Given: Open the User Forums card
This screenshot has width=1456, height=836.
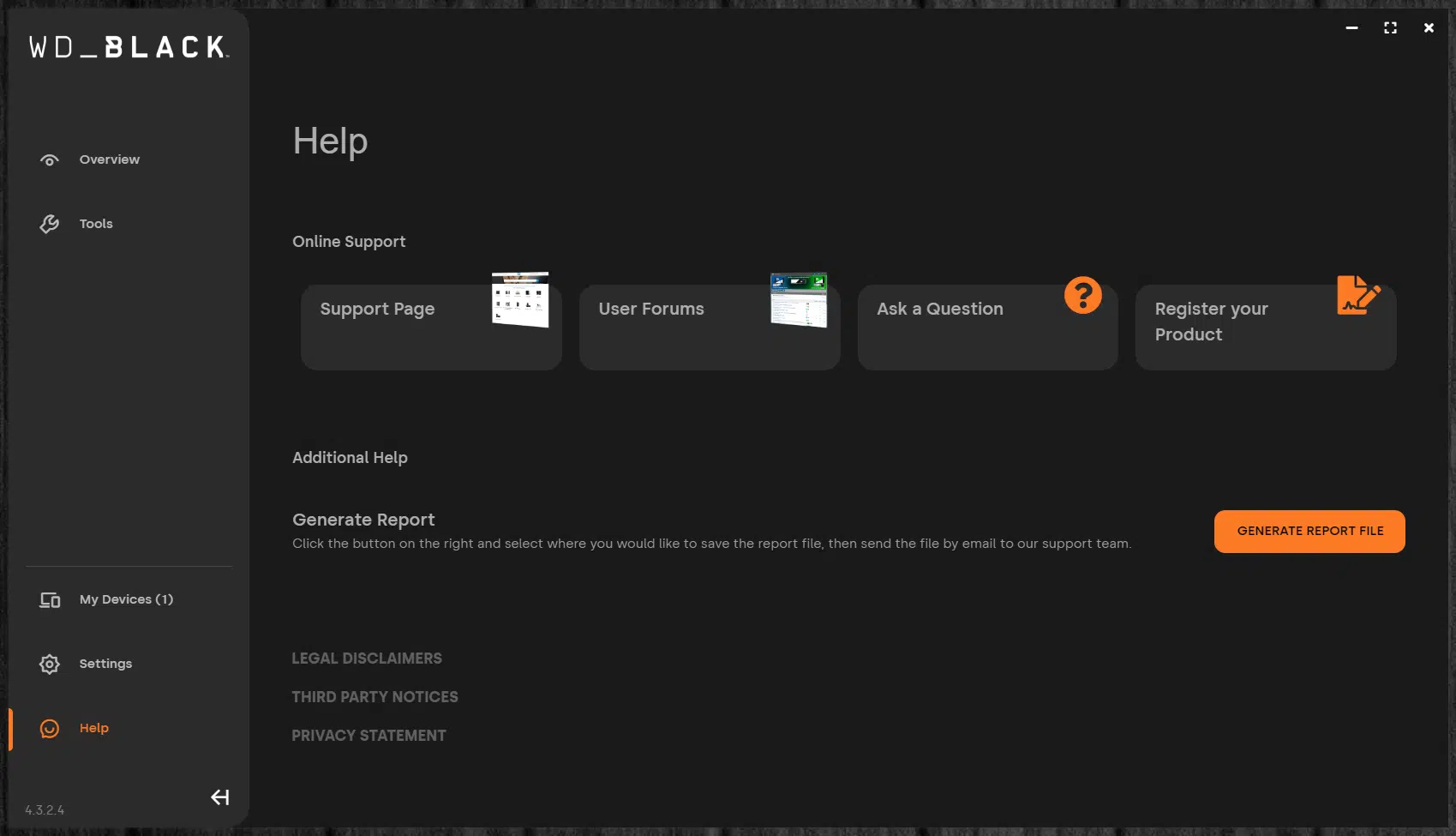Looking at the screenshot, I should (710, 328).
